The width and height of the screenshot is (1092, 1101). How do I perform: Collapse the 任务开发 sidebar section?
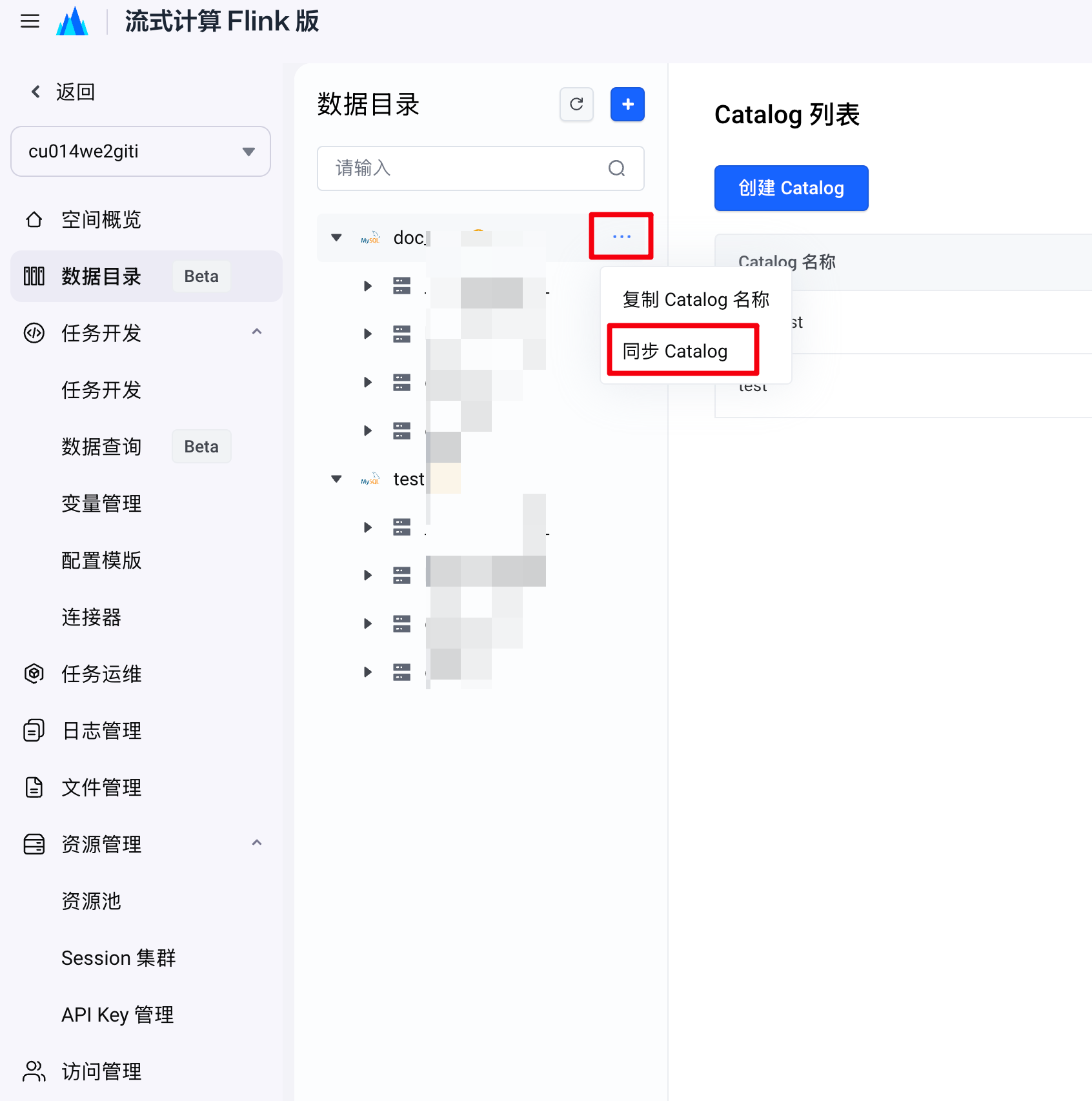(x=257, y=332)
